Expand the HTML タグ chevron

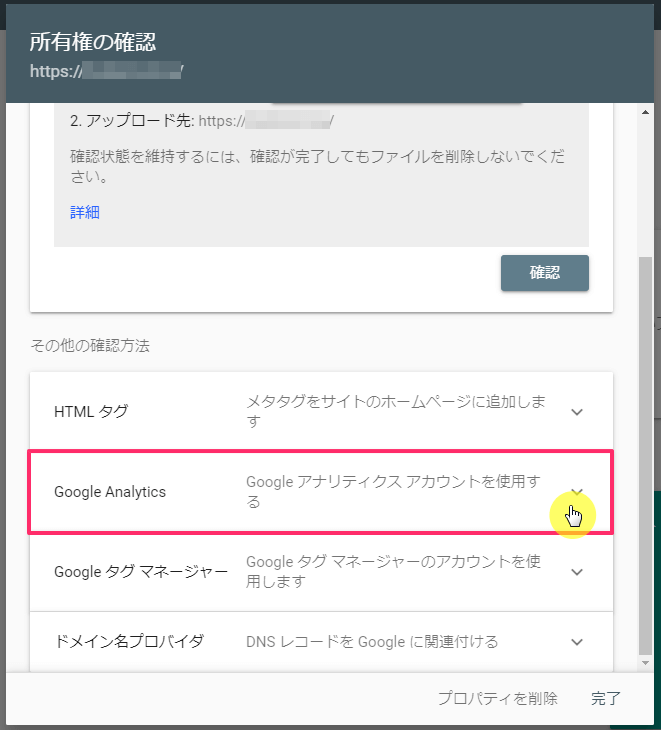(x=577, y=412)
